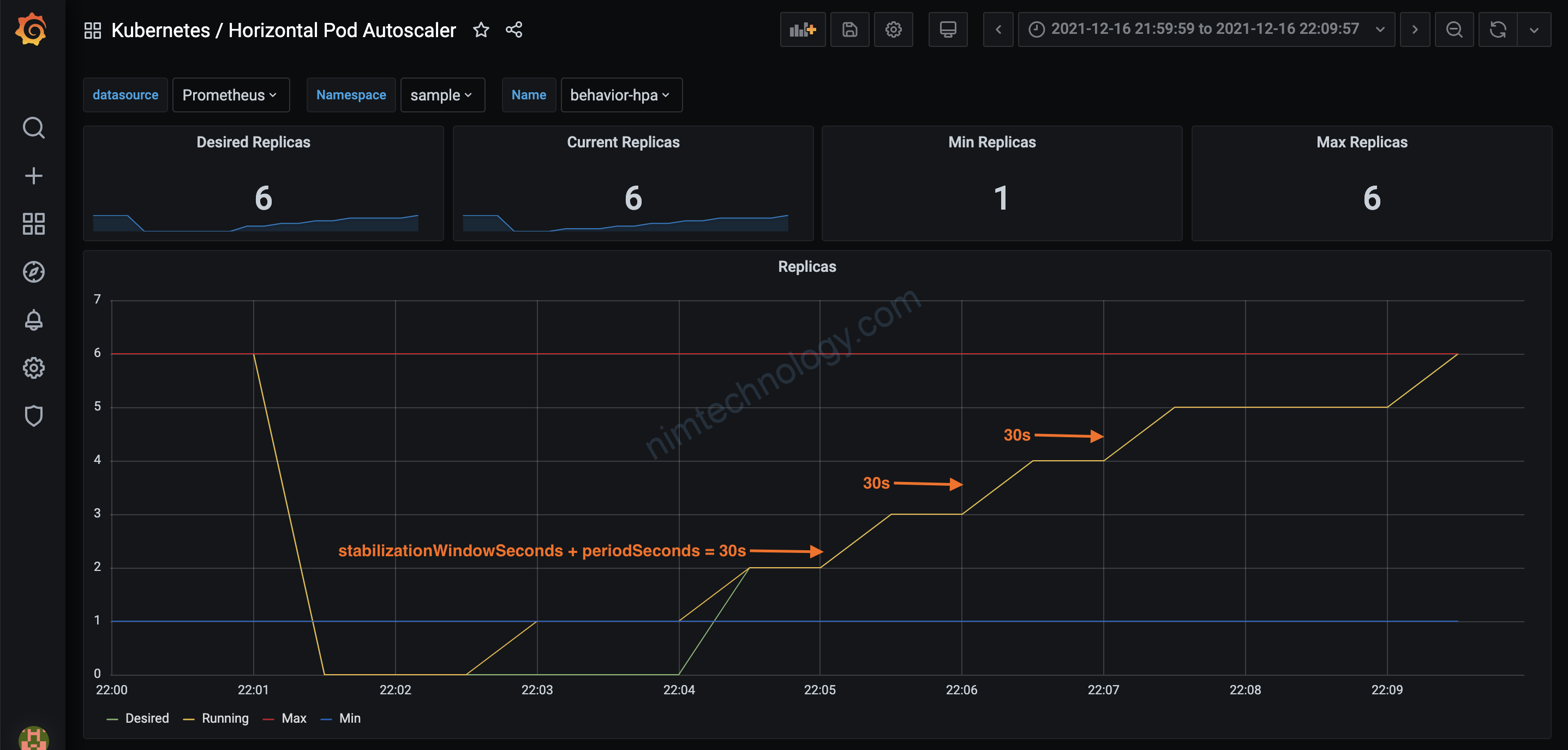The width and height of the screenshot is (1568, 750).
Task: Open Desired Replicas panel title menu
Action: point(253,142)
